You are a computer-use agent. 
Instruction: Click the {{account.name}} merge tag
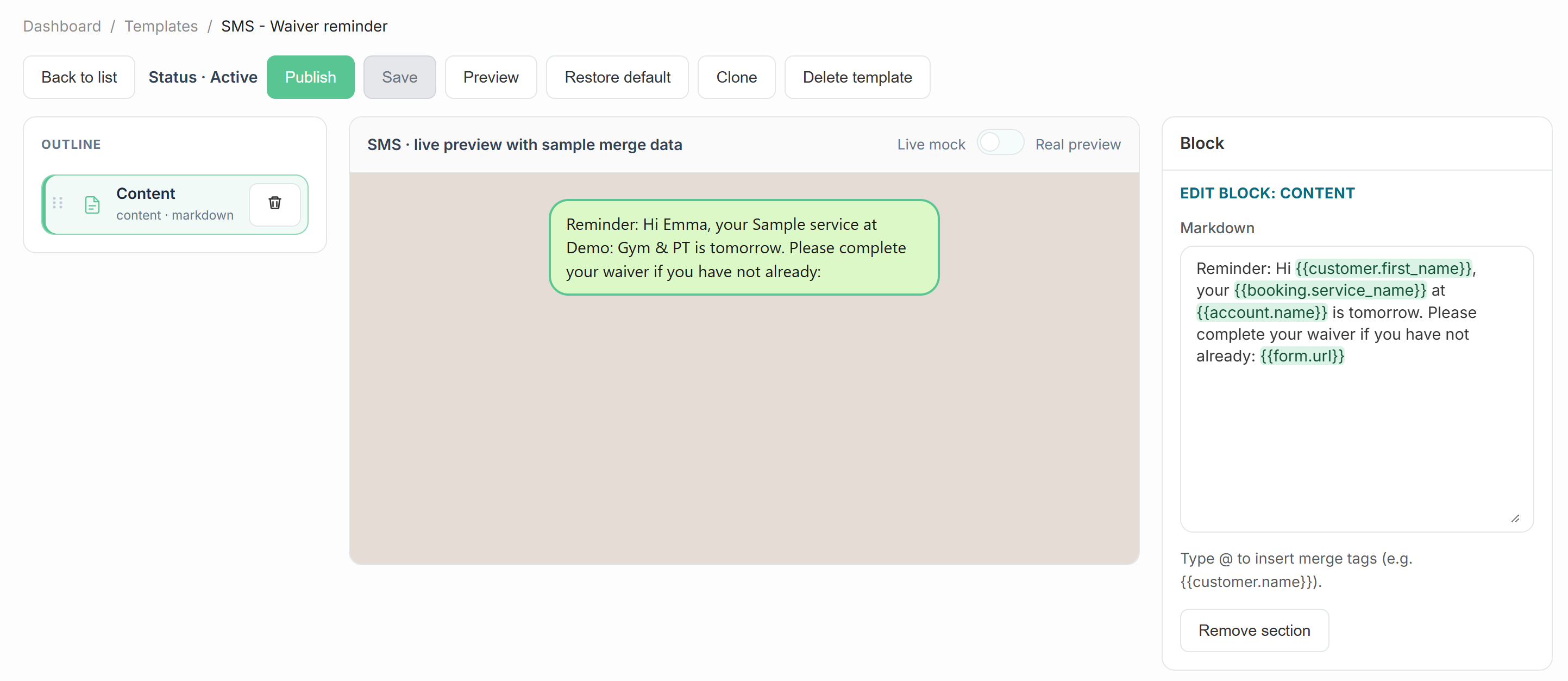click(1261, 312)
